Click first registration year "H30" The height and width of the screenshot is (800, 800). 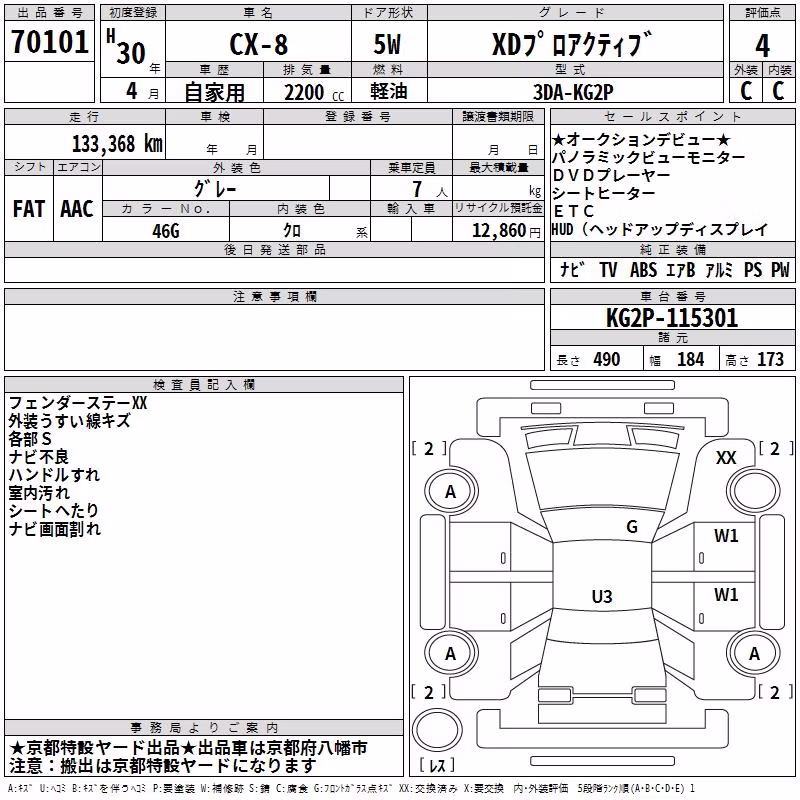click(x=126, y=47)
